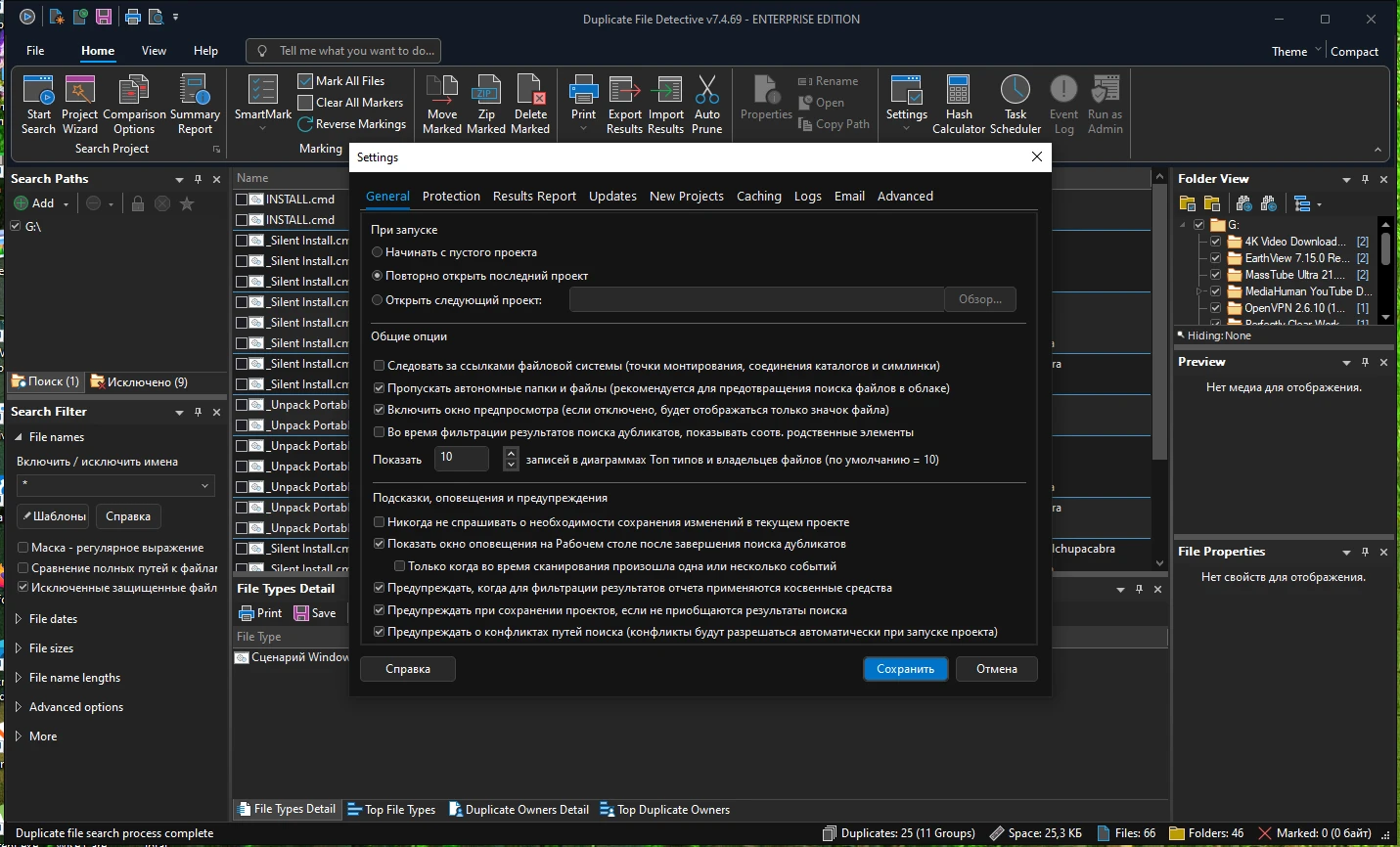The height and width of the screenshot is (847, 1400).
Task: Click the Сохранить button
Action: point(905,669)
